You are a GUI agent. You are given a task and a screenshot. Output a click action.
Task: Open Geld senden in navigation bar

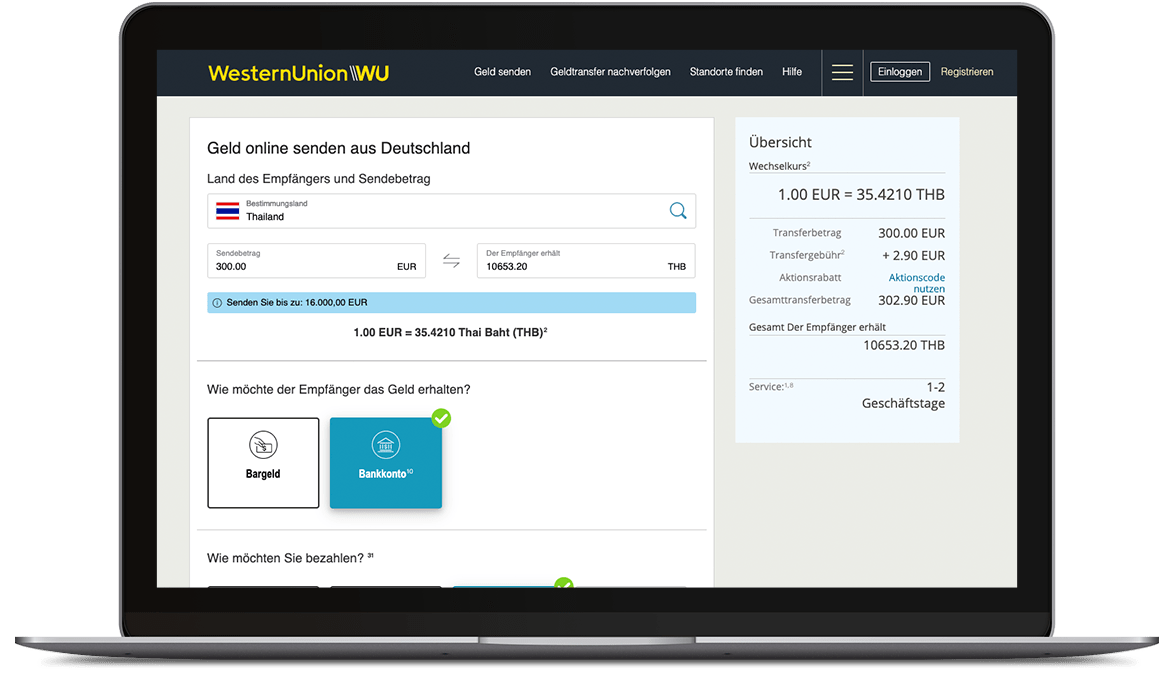coord(502,72)
